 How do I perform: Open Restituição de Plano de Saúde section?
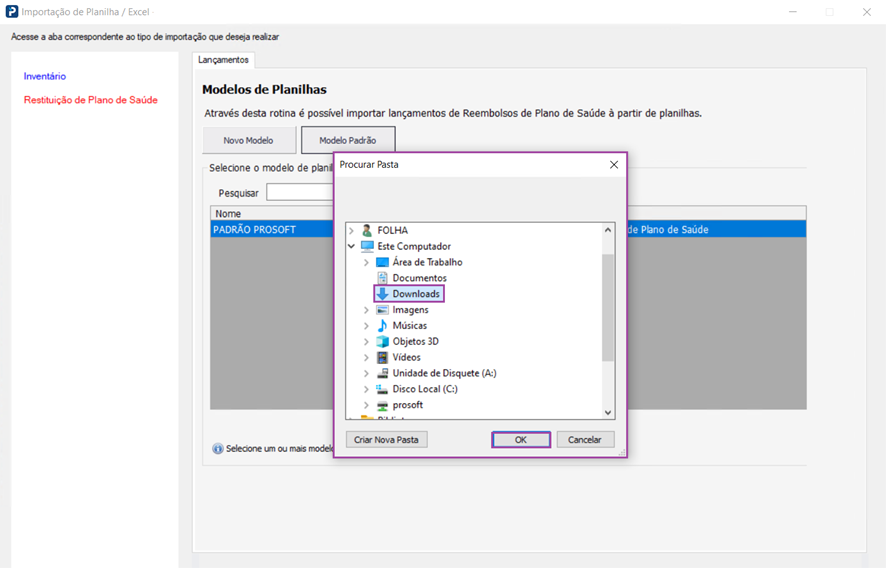pos(90,100)
